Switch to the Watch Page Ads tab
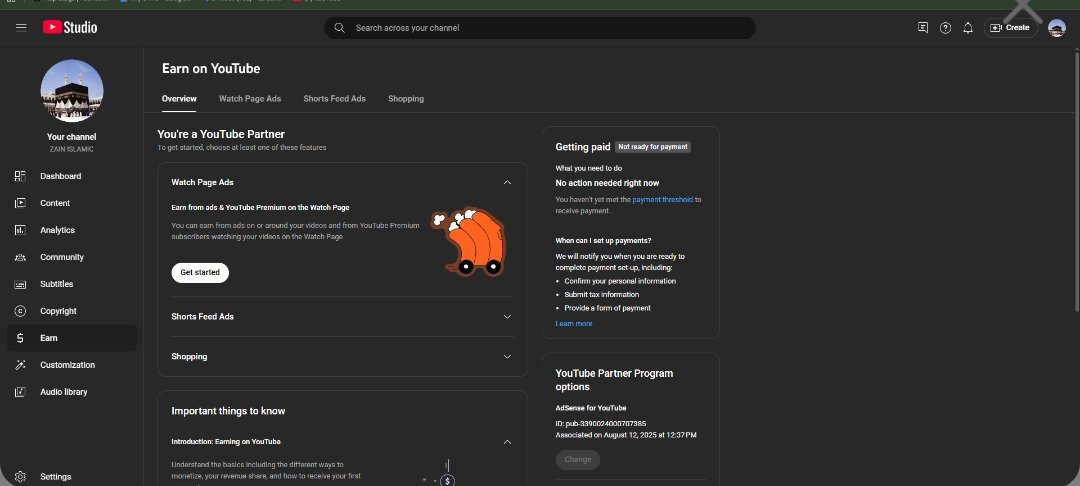The width and height of the screenshot is (1080, 486). 250,98
